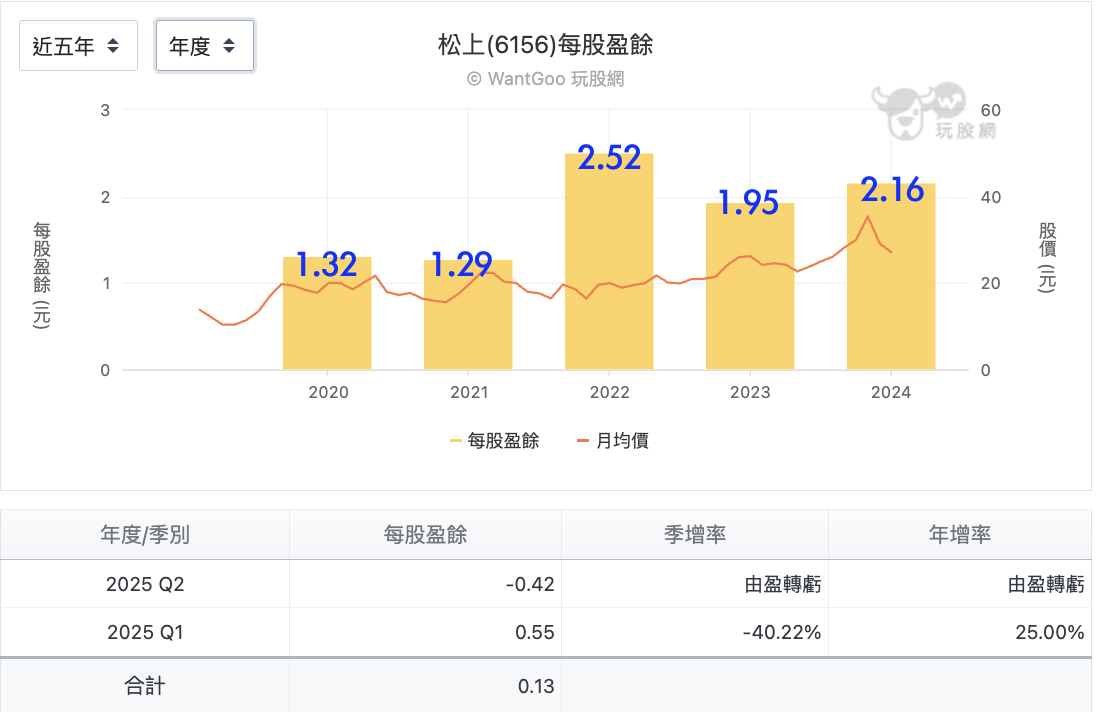The width and height of the screenshot is (1096, 712).
Task: Toggle the 每股盈餘 legend series
Action: (x=494, y=440)
